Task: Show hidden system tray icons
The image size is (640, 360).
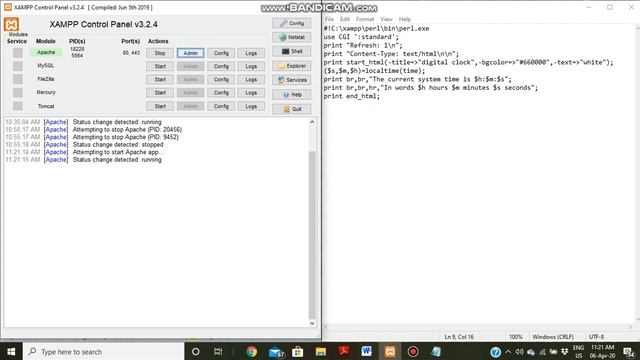Action: click(508, 352)
